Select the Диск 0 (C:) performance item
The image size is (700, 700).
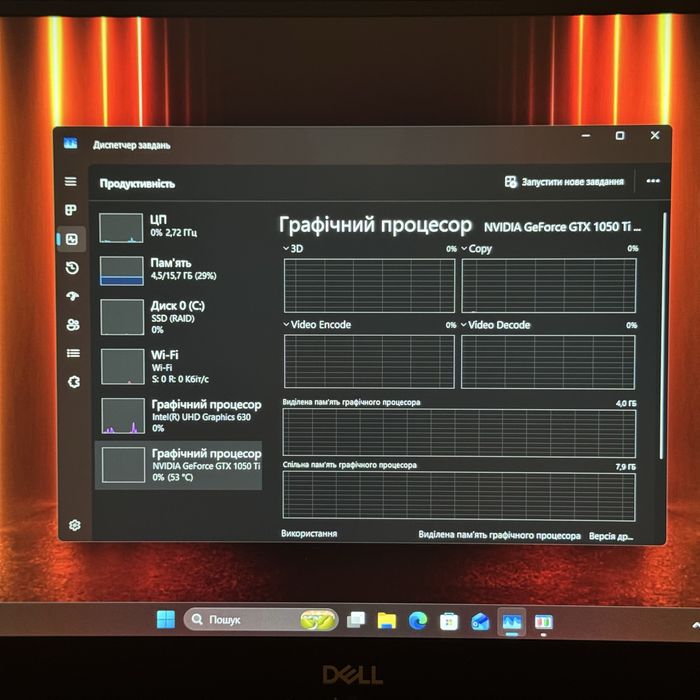point(179,317)
